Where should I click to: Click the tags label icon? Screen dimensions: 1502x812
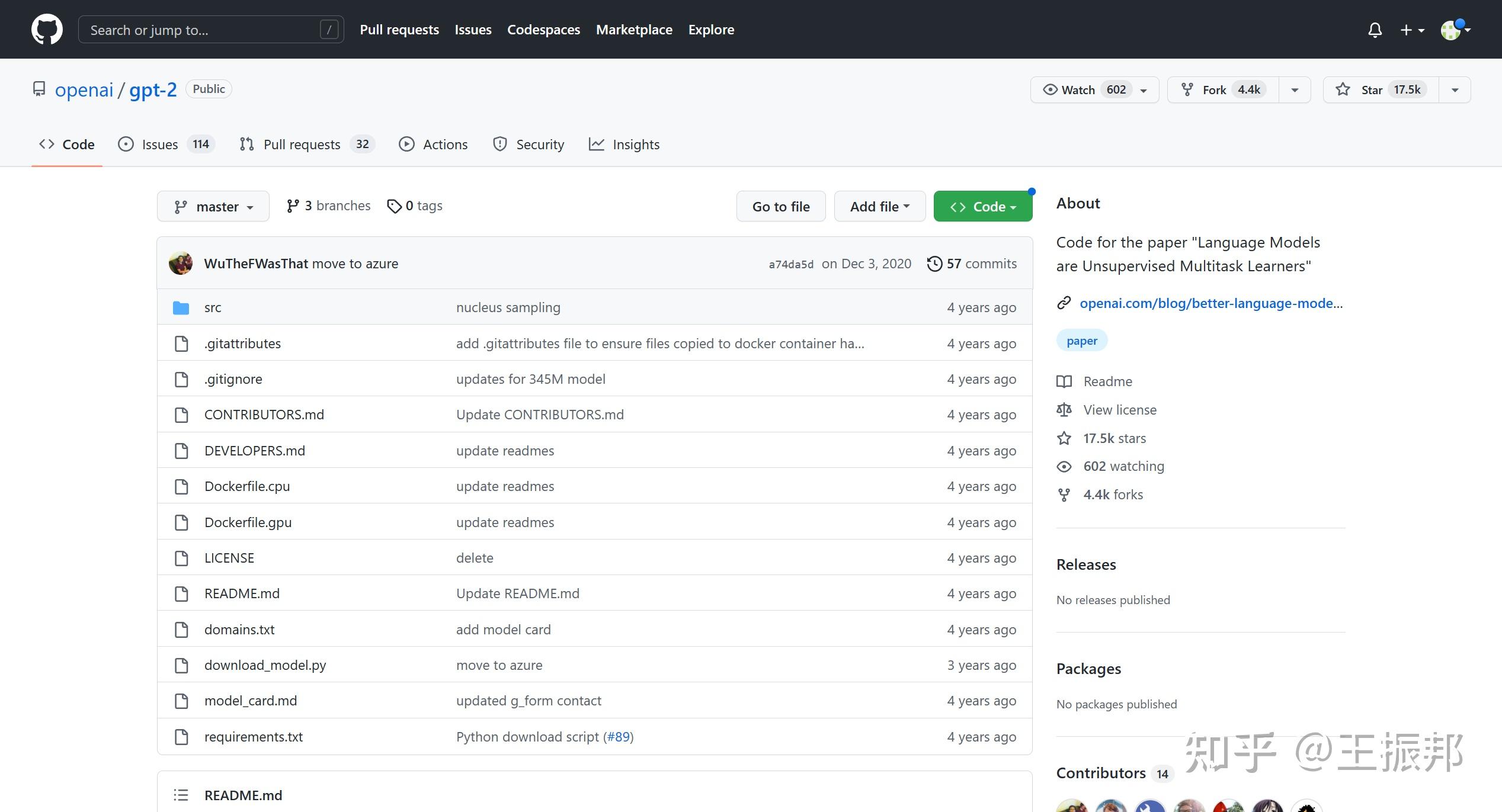tap(394, 206)
